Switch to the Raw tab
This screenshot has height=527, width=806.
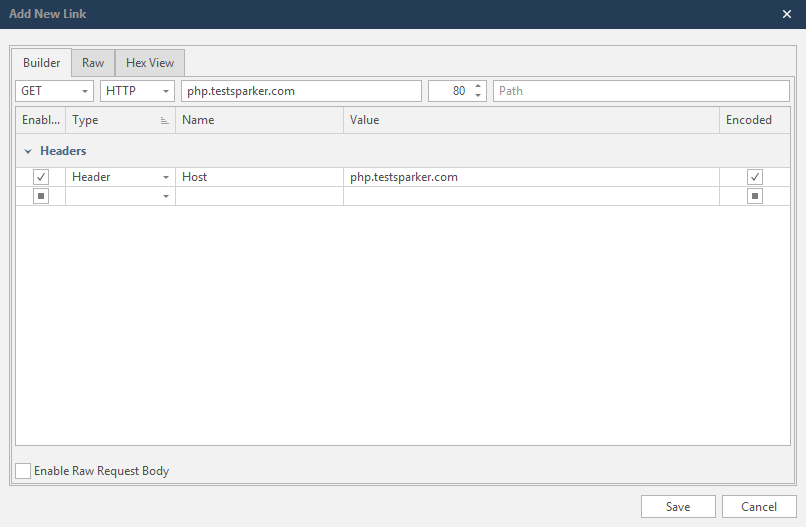[93, 63]
